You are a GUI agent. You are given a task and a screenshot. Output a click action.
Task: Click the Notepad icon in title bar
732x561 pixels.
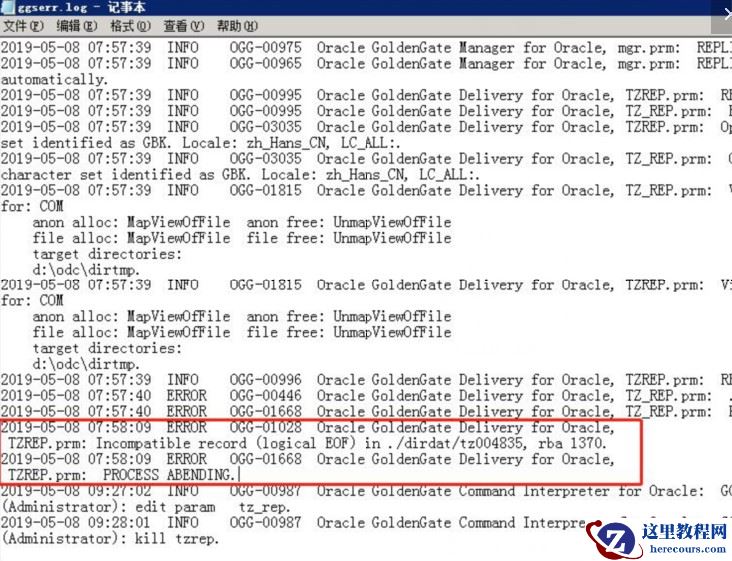[x=7, y=7]
